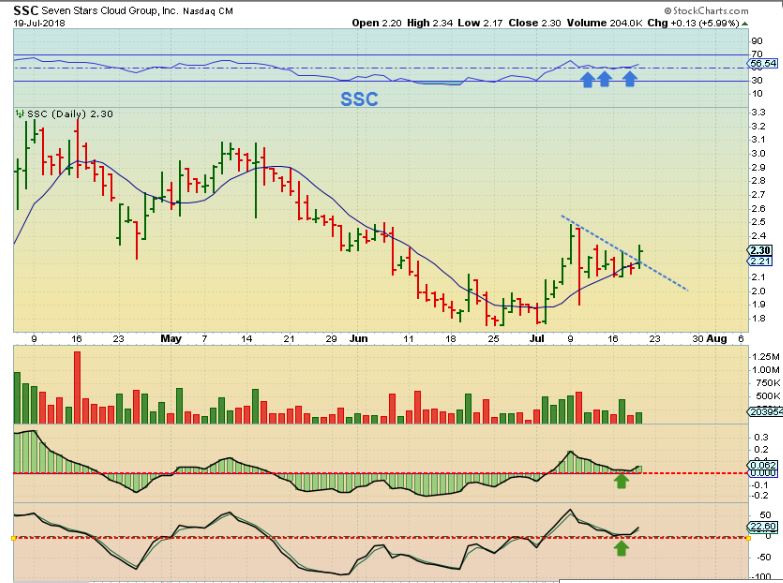This screenshot has height=583, width=783.
Task: Click the 10 level on the RSI axis
Action: pyautogui.click(x=757, y=93)
